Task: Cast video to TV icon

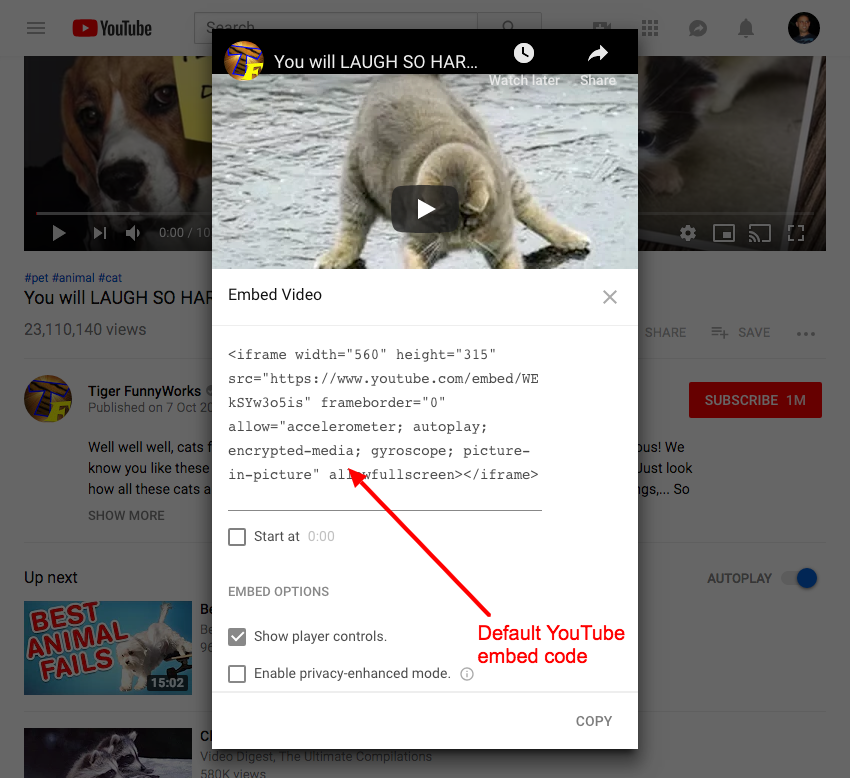Action: coord(759,233)
